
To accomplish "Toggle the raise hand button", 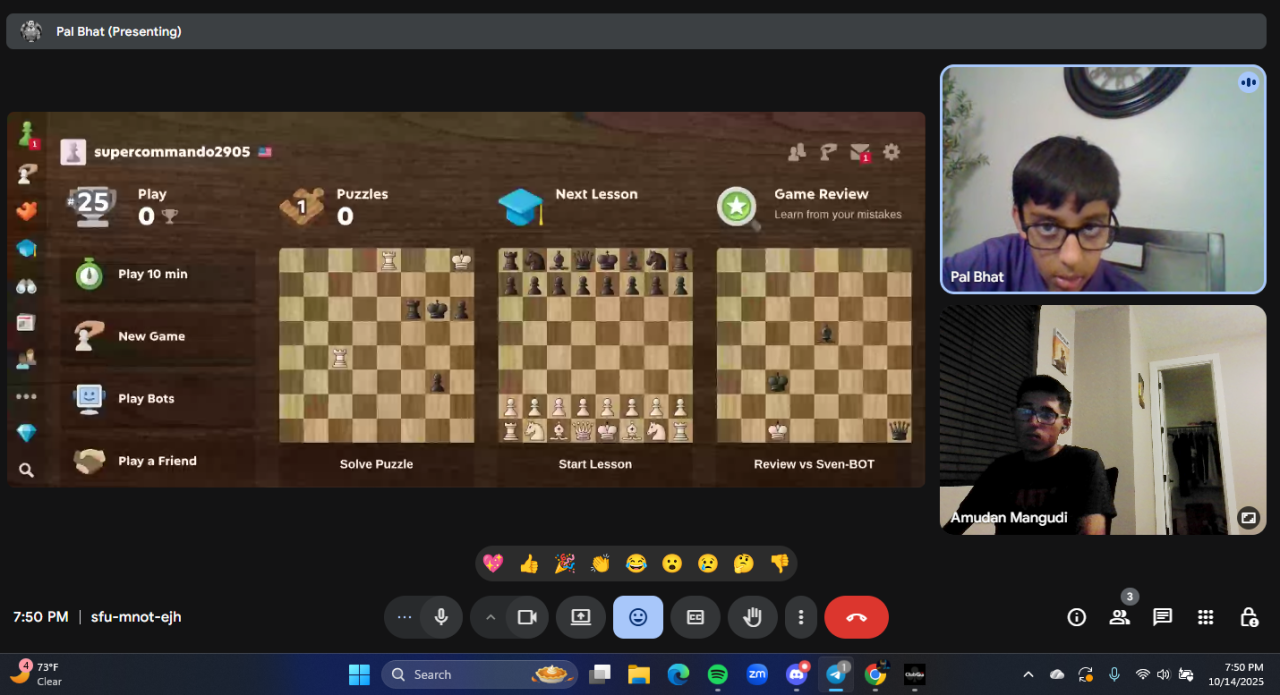I will [752, 617].
